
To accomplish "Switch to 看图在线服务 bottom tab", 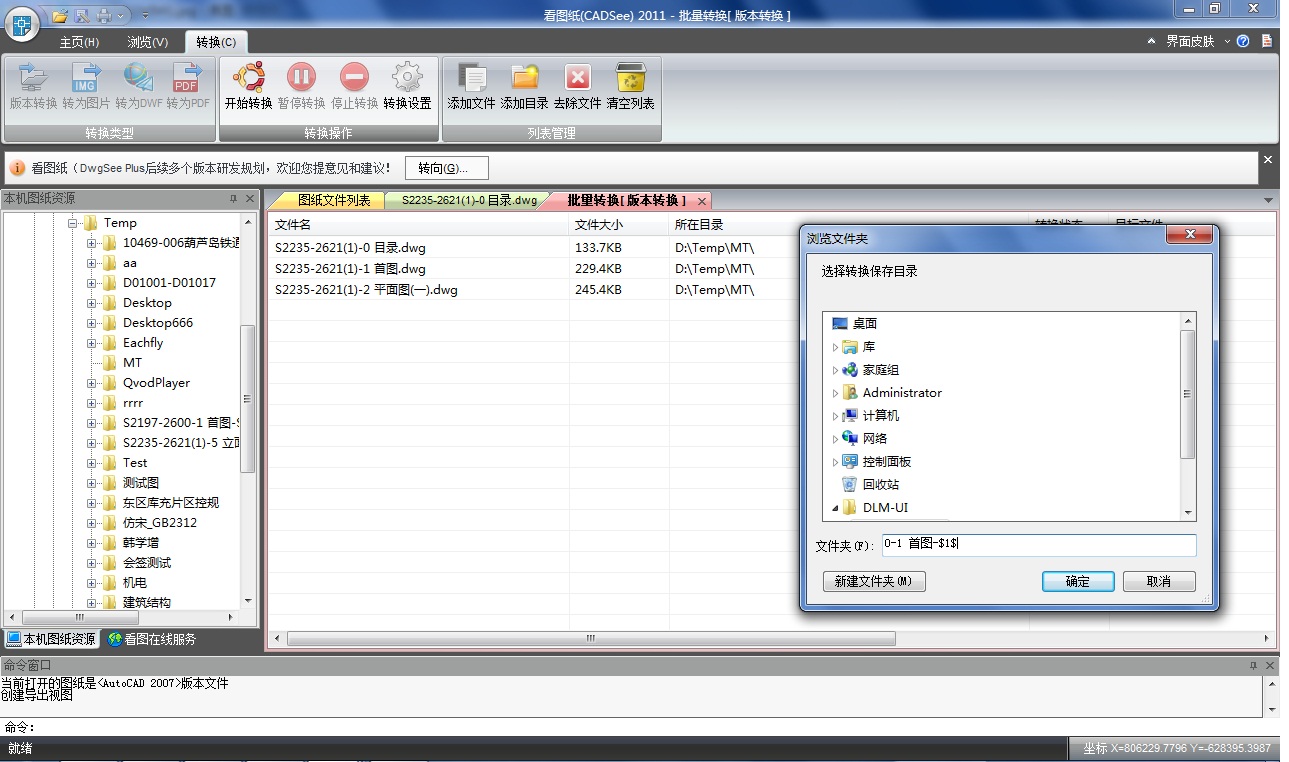I will tap(152, 639).
